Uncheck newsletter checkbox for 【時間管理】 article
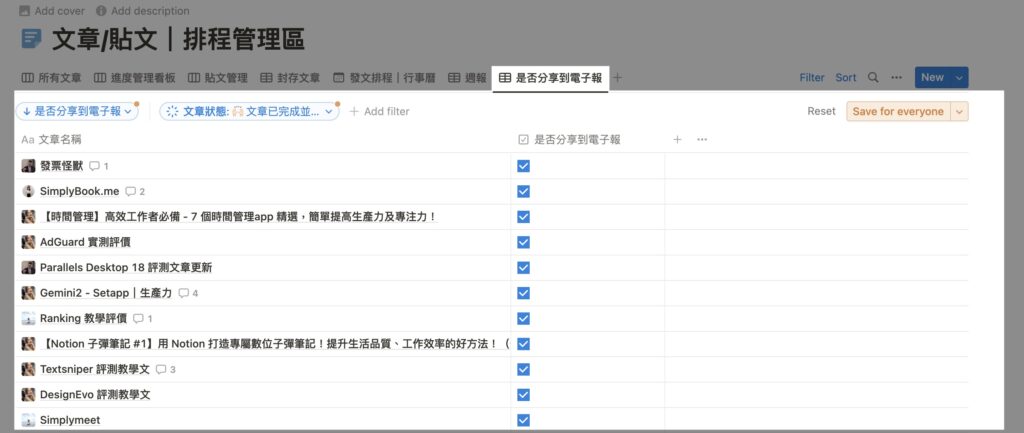This screenshot has width=1024, height=433. [523, 217]
